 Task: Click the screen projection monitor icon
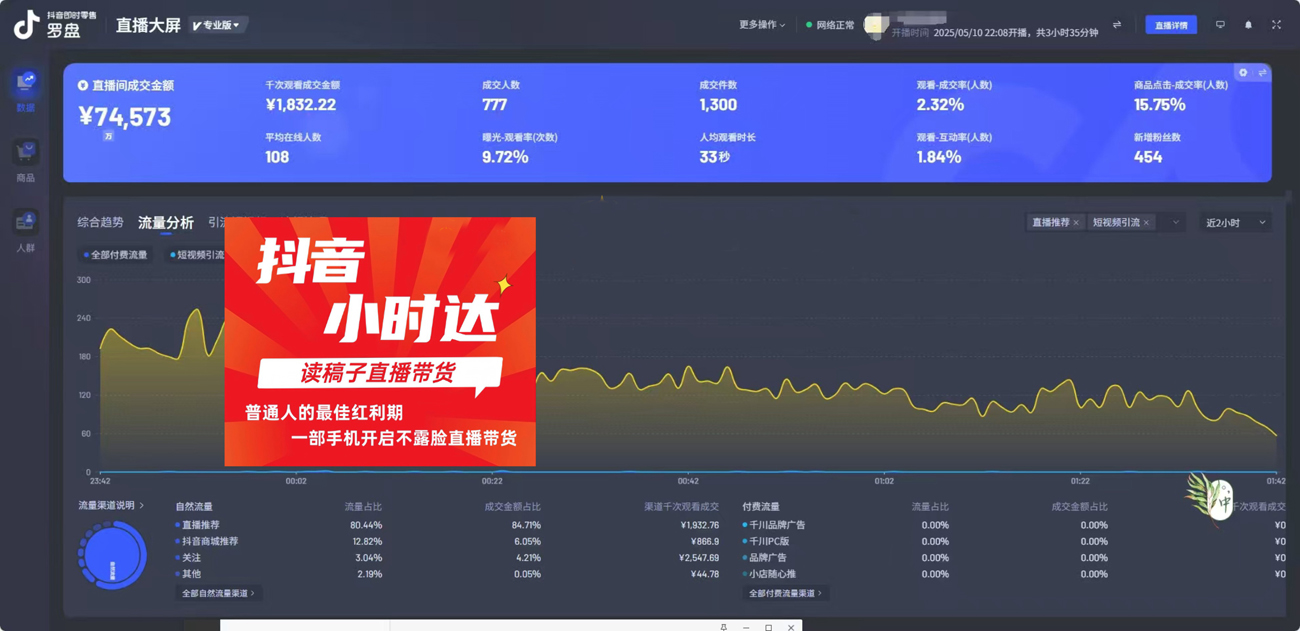(1220, 25)
